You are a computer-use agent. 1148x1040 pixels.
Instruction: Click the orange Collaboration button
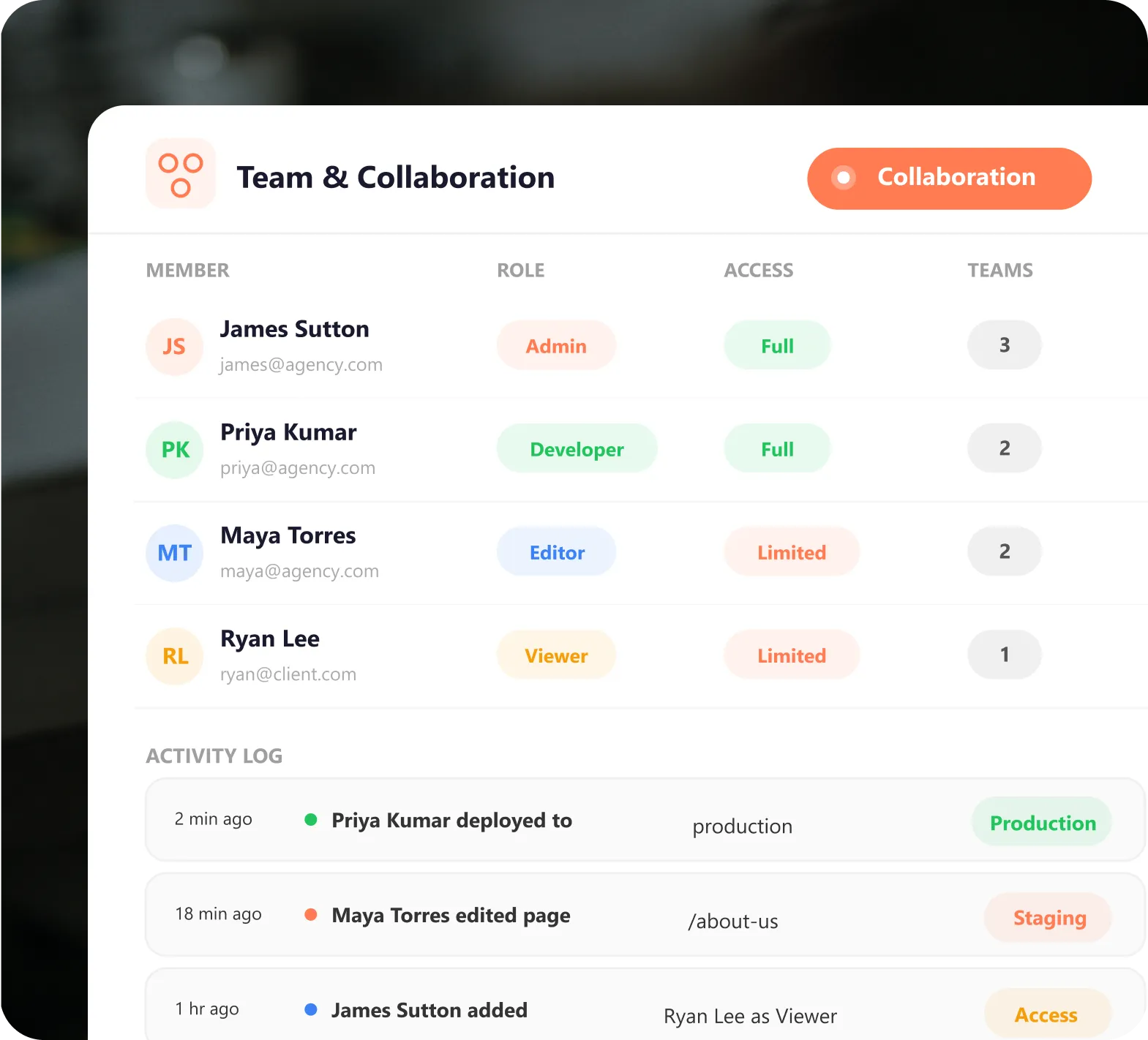click(949, 178)
